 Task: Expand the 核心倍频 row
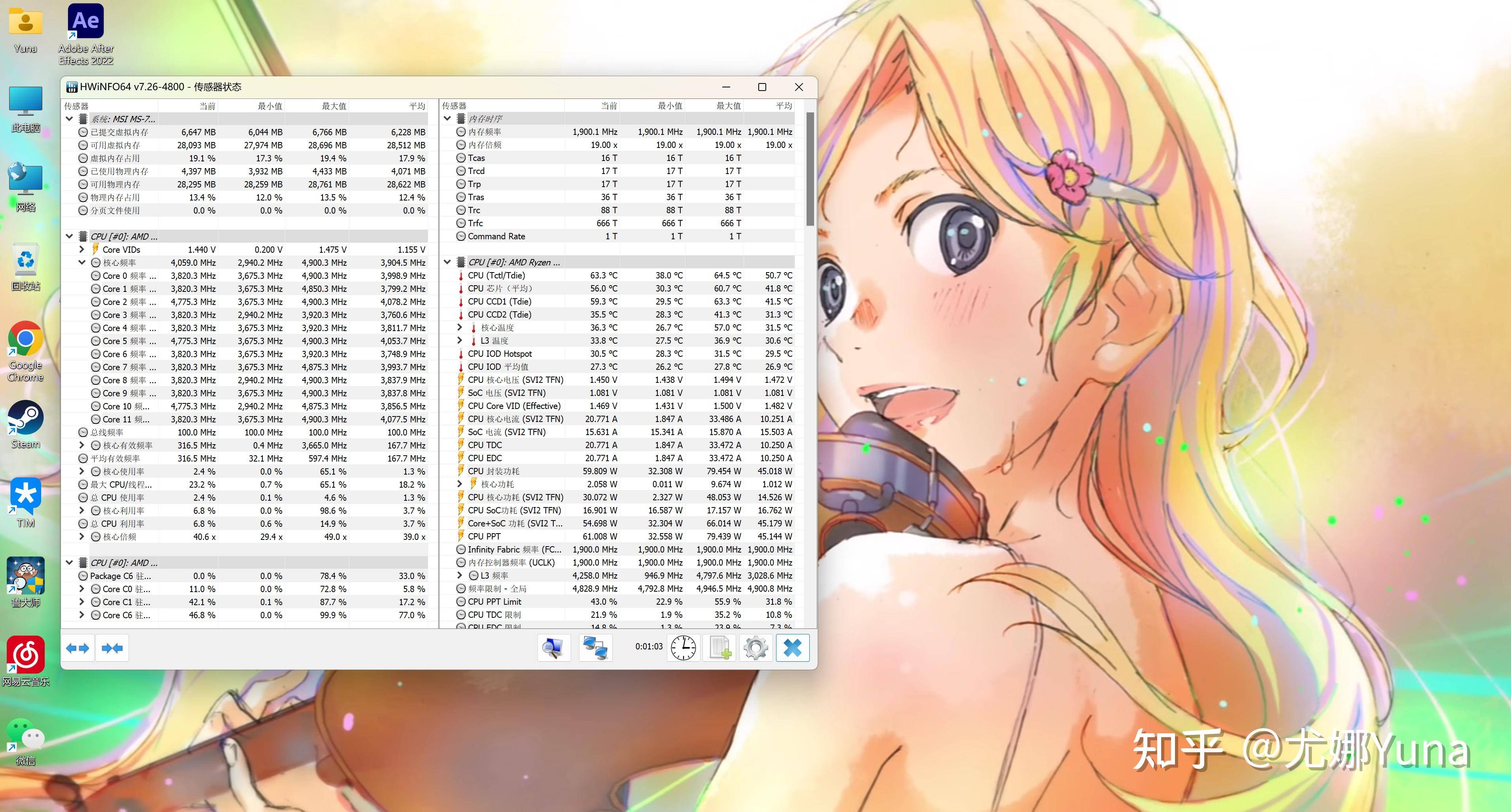pos(82,536)
